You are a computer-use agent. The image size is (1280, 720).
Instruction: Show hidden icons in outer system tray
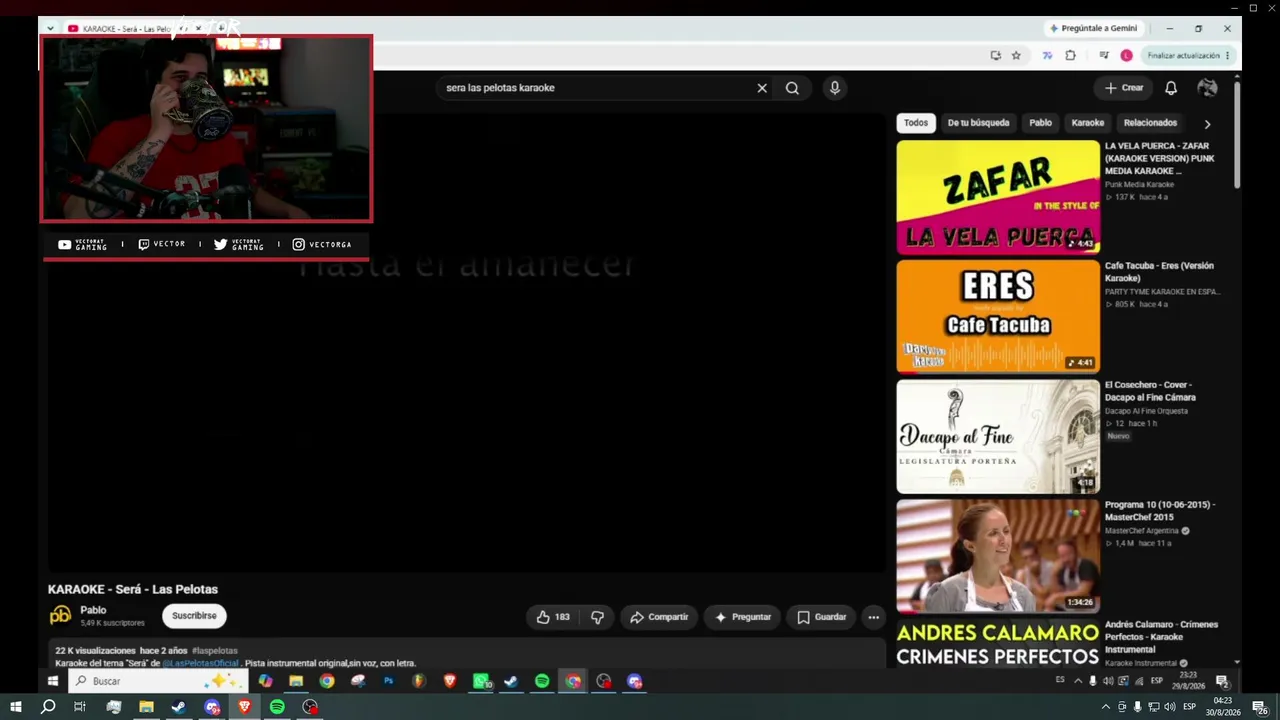pos(1105,707)
